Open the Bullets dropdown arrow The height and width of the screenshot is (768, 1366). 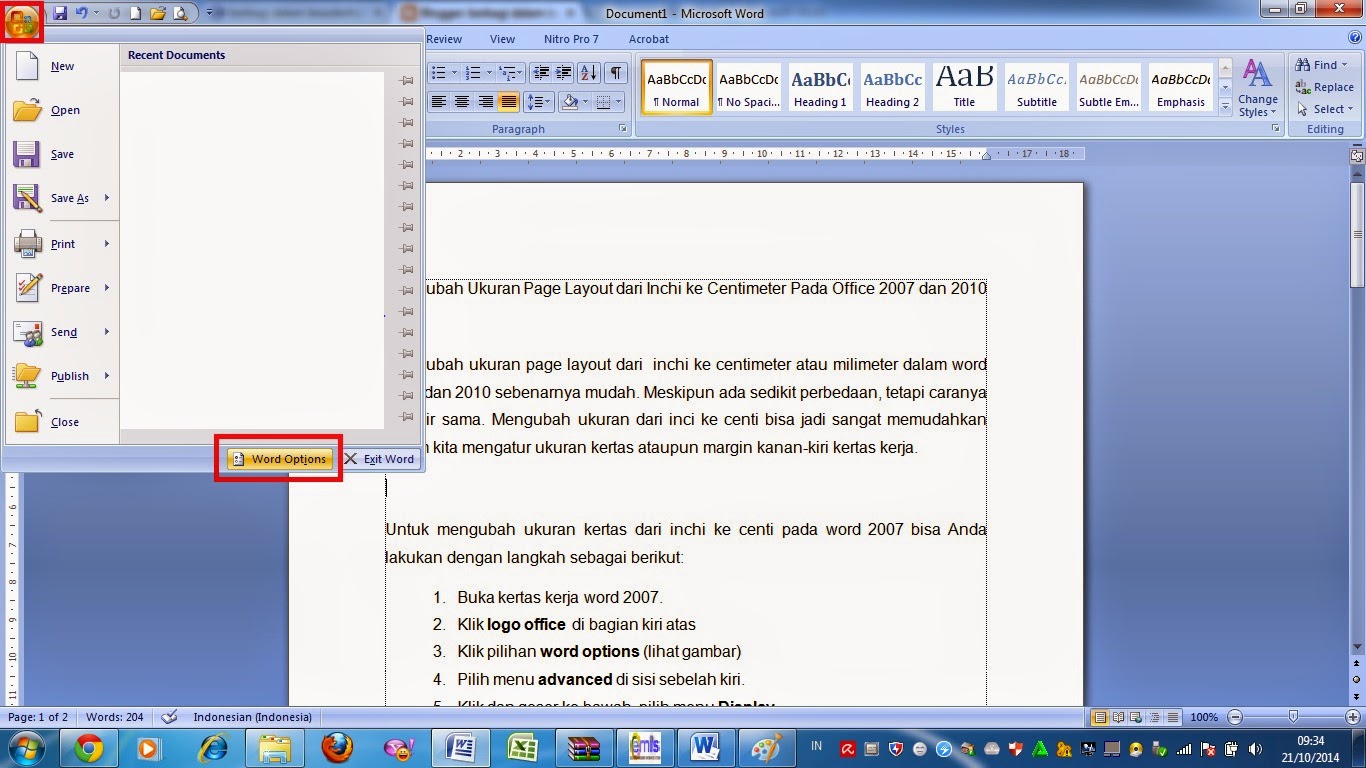point(454,73)
